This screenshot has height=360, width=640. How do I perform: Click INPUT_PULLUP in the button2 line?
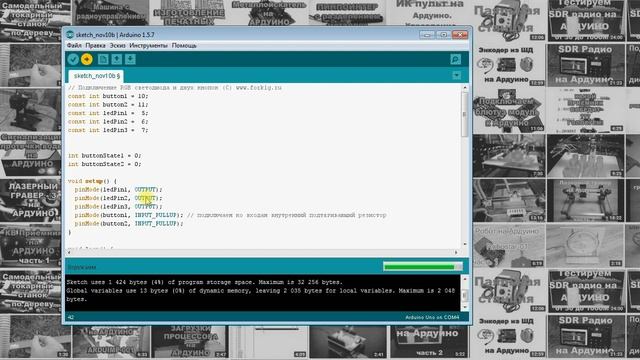coord(156,224)
